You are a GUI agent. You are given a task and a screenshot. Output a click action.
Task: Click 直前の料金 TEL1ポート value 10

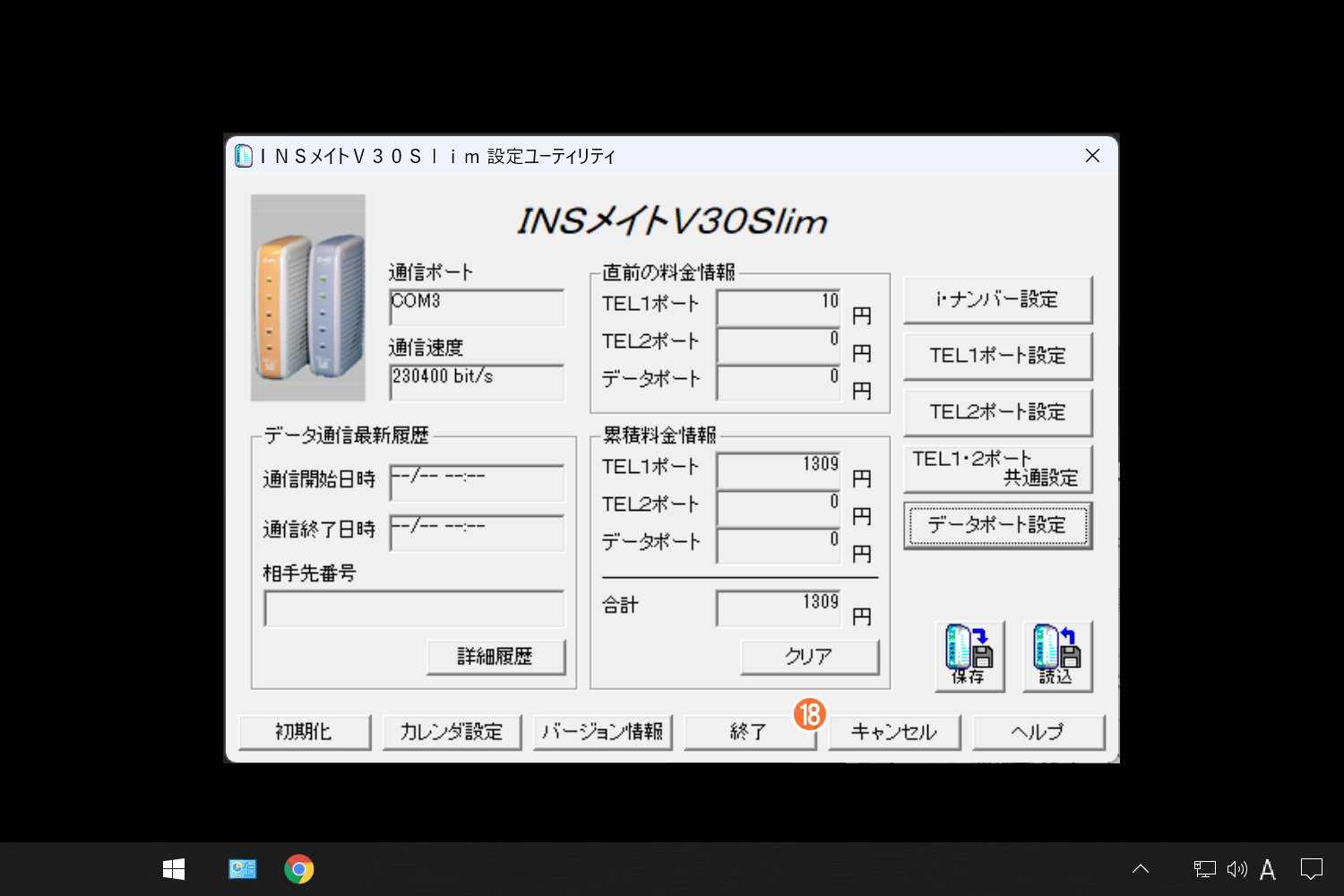(779, 307)
